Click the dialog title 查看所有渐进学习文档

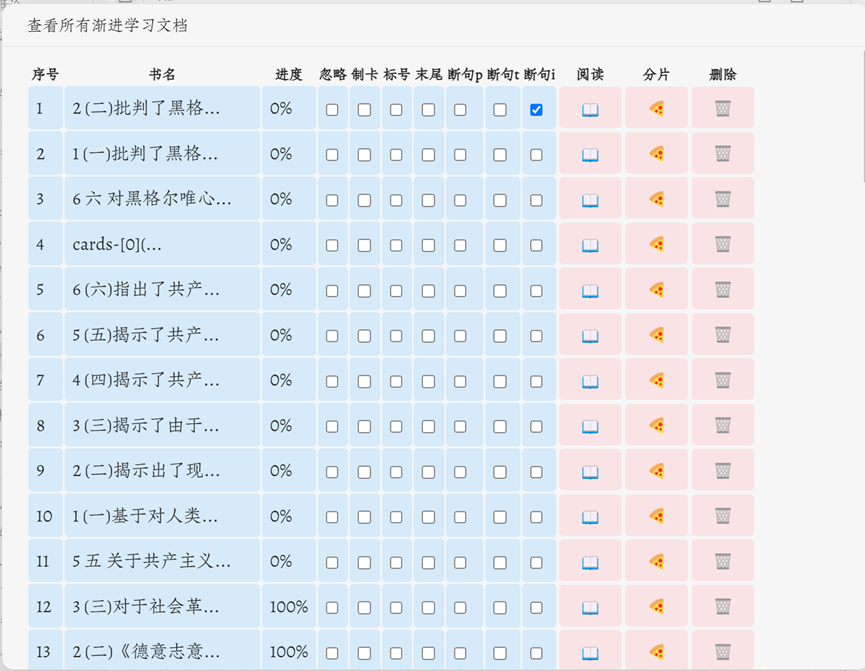coord(108,25)
